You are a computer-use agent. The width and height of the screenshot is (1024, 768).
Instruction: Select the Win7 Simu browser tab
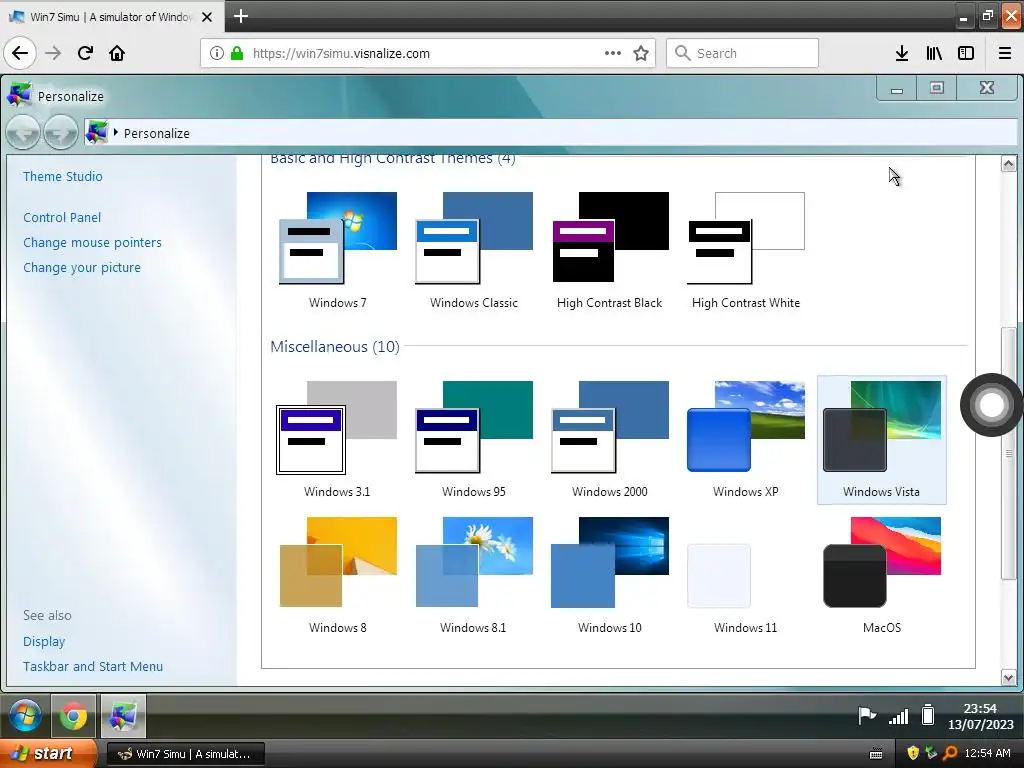coord(112,17)
